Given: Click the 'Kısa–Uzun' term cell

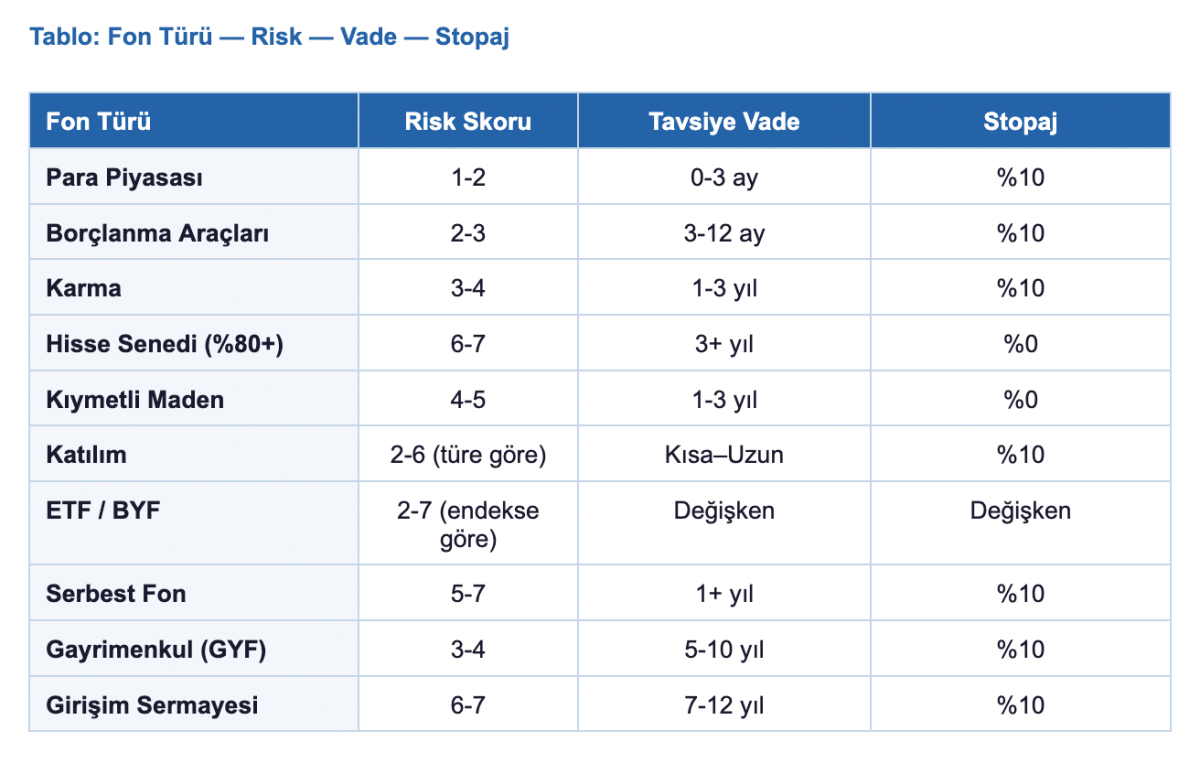Looking at the screenshot, I should coord(723,455).
